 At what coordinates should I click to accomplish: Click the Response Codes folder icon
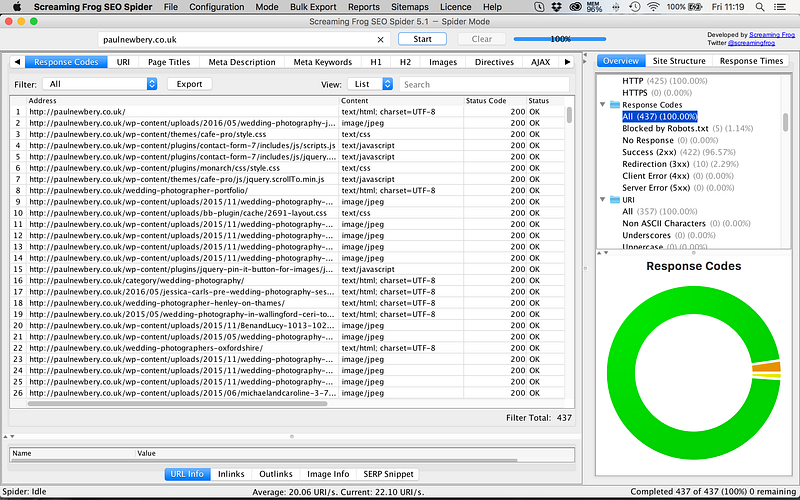pyautogui.click(x=615, y=105)
